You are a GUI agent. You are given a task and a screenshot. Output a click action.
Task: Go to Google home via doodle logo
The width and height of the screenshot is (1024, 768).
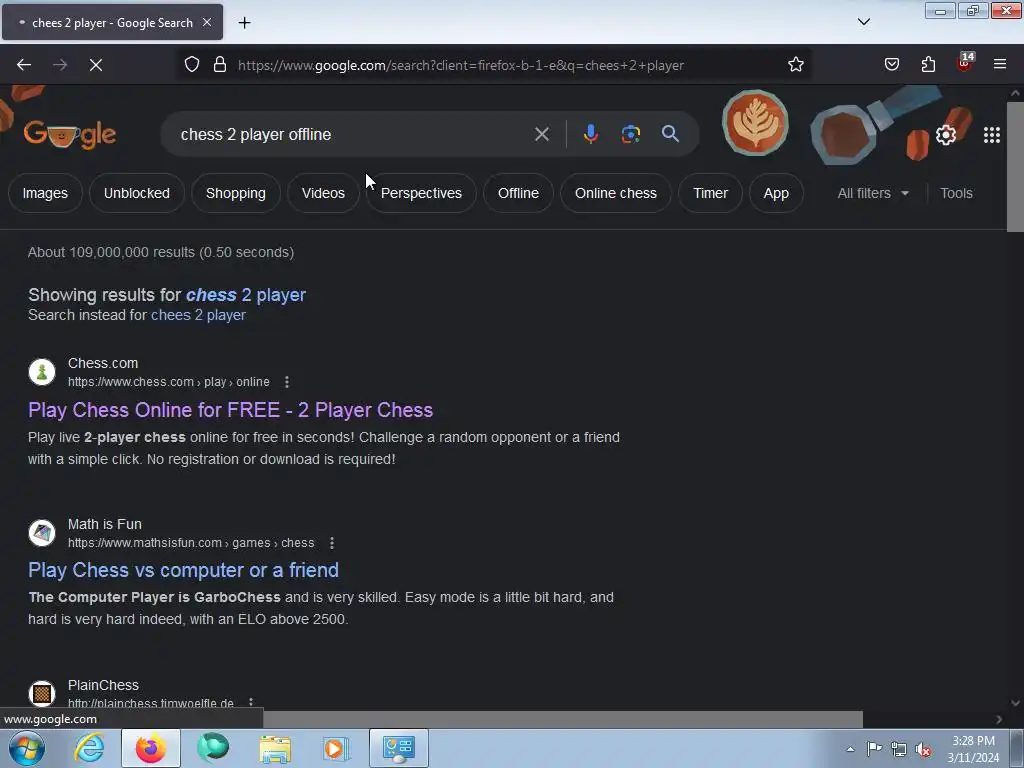(x=70, y=134)
